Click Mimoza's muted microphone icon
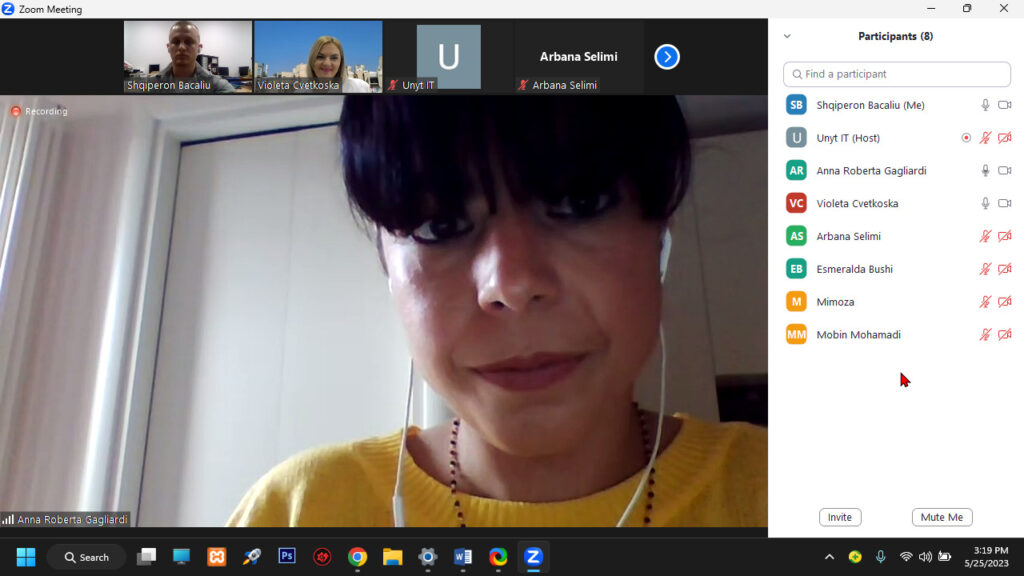The height and width of the screenshot is (576, 1024). [x=985, y=302]
